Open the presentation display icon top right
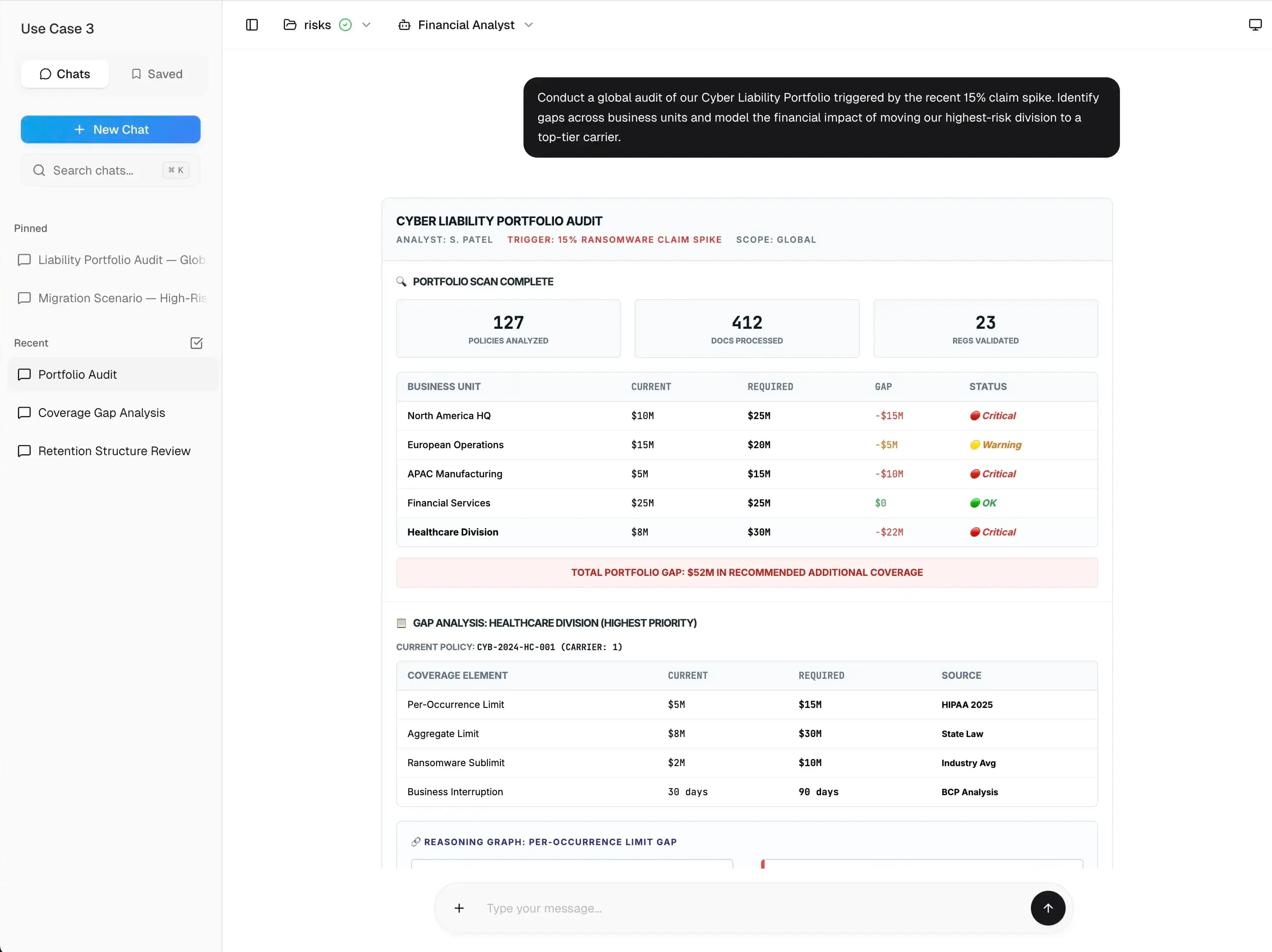This screenshot has width=1272, height=952. click(1254, 25)
